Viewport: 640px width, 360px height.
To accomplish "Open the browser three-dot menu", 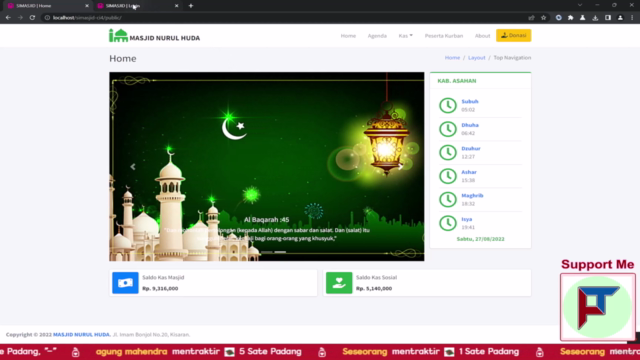I will 632,18.
